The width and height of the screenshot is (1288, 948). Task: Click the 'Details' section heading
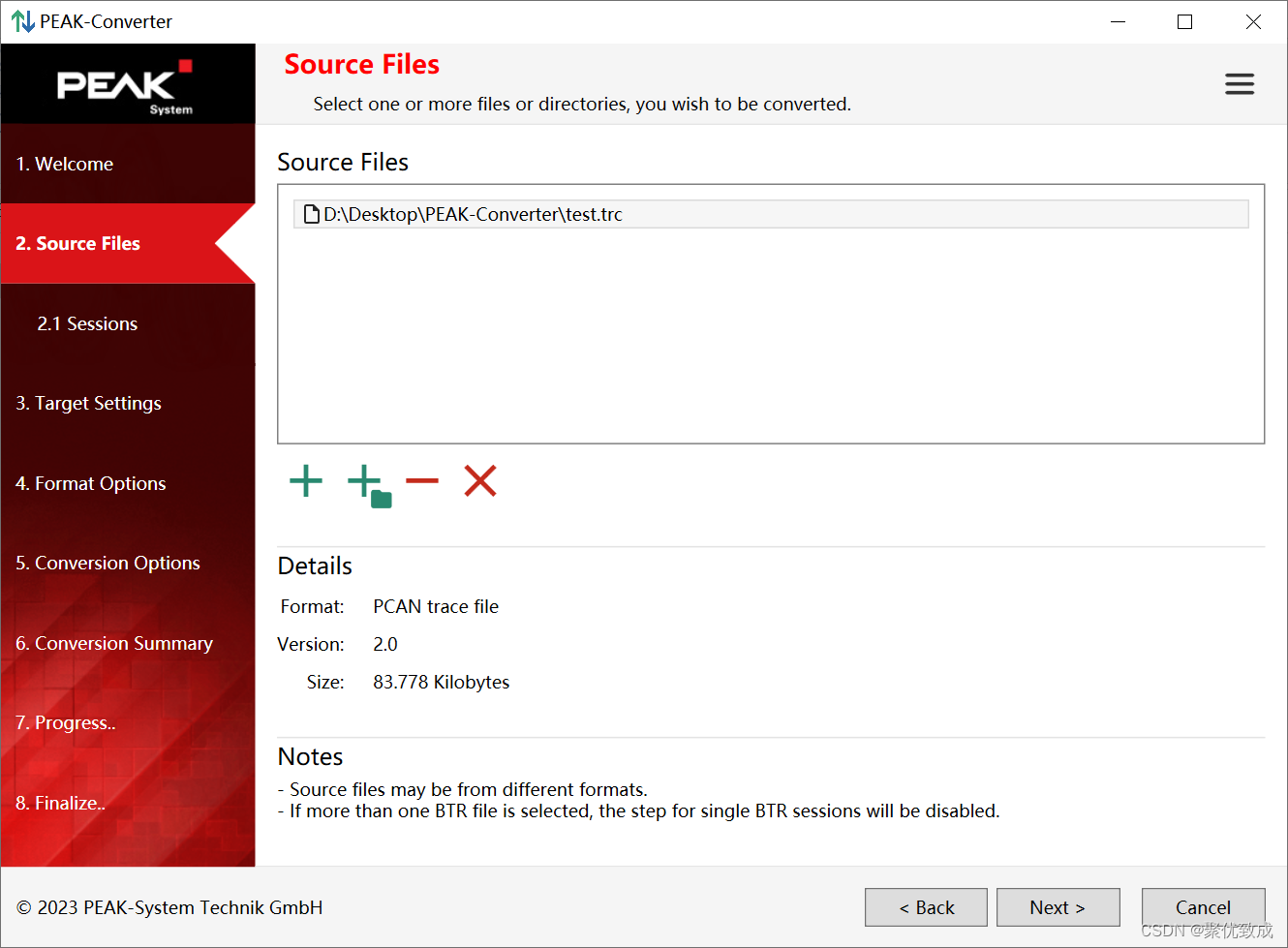(x=315, y=566)
